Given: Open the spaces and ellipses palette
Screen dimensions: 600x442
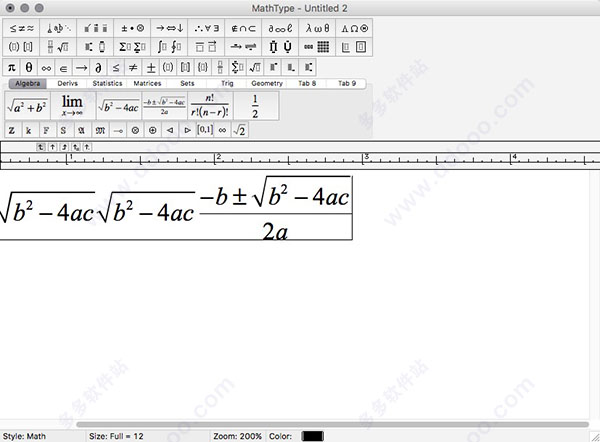Looking at the screenshot, I should [58, 28].
